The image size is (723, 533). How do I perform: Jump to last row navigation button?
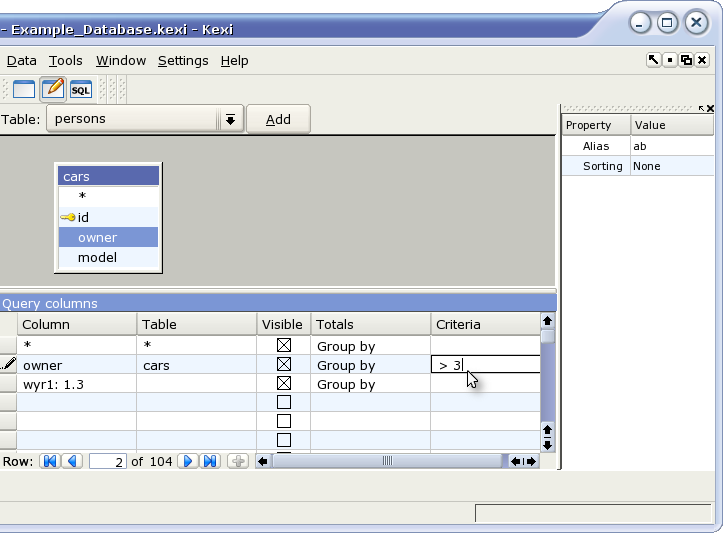pos(210,461)
